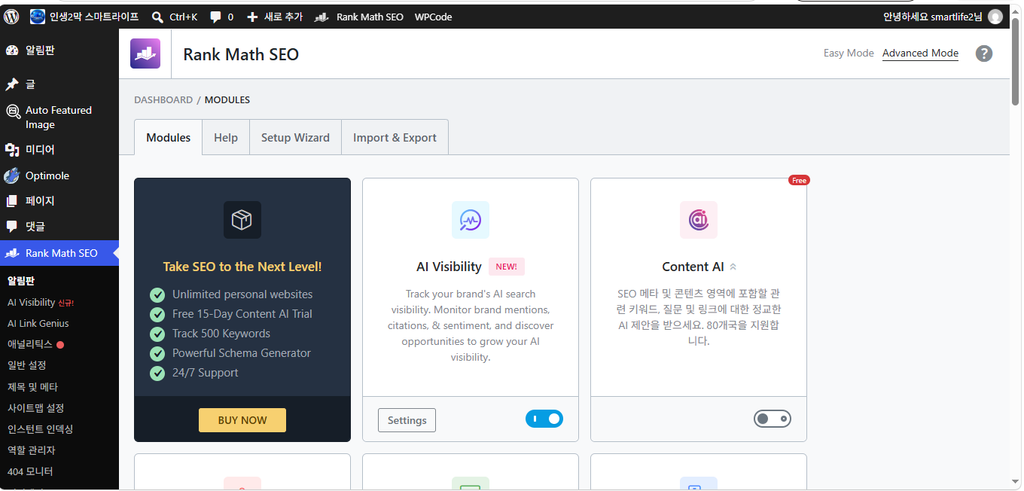
Task: Toggle the Content AI module switch
Action: coord(773,419)
